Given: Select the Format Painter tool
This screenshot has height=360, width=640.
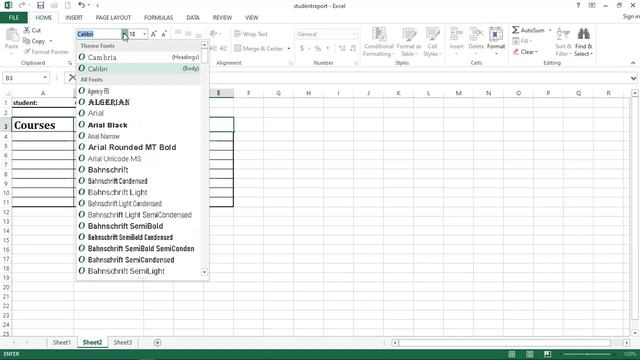Looking at the screenshot, I should [46, 52].
